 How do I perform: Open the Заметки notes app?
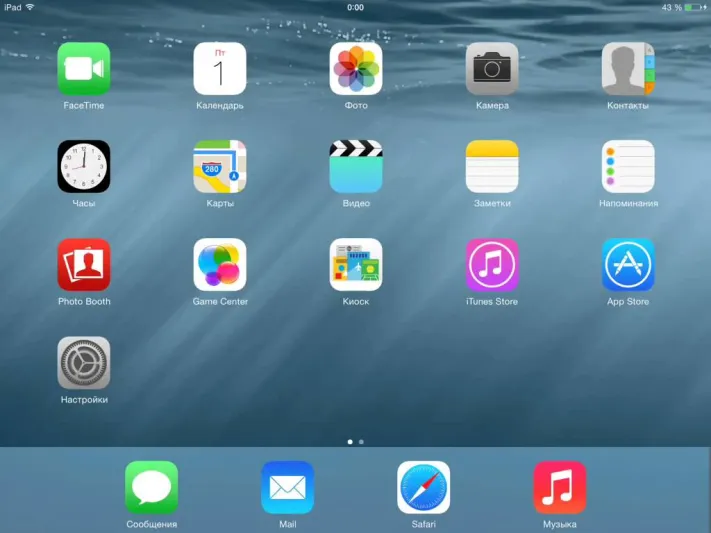pyautogui.click(x=492, y=166)
